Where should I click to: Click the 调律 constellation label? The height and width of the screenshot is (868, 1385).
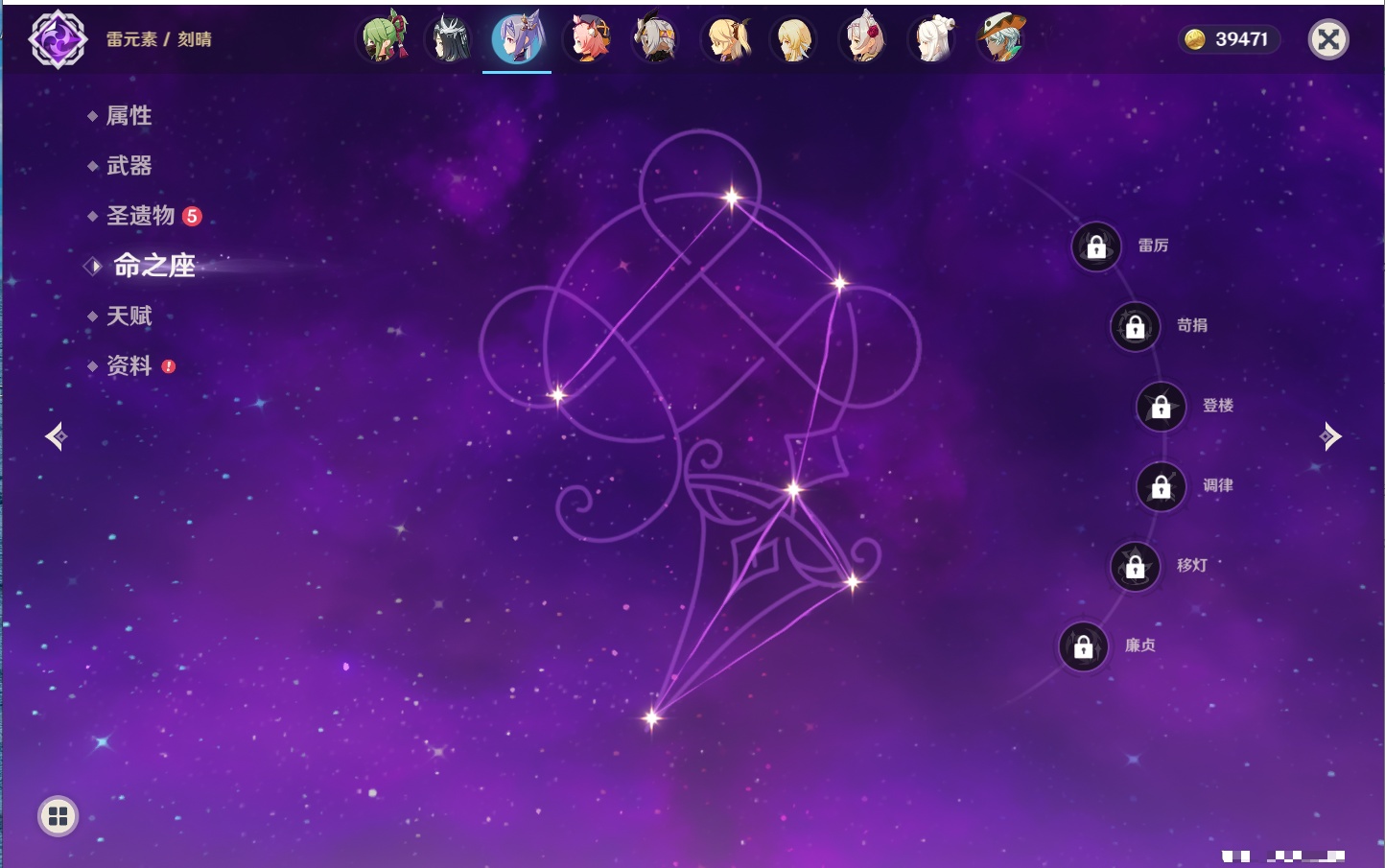click(1218, 485)
